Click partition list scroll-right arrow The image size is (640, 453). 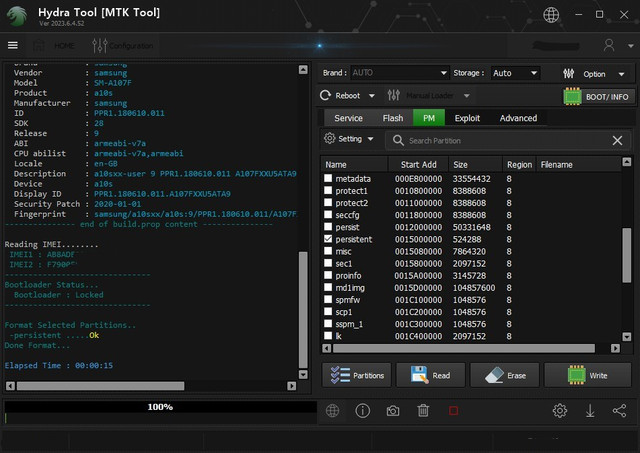coord(615,348)
